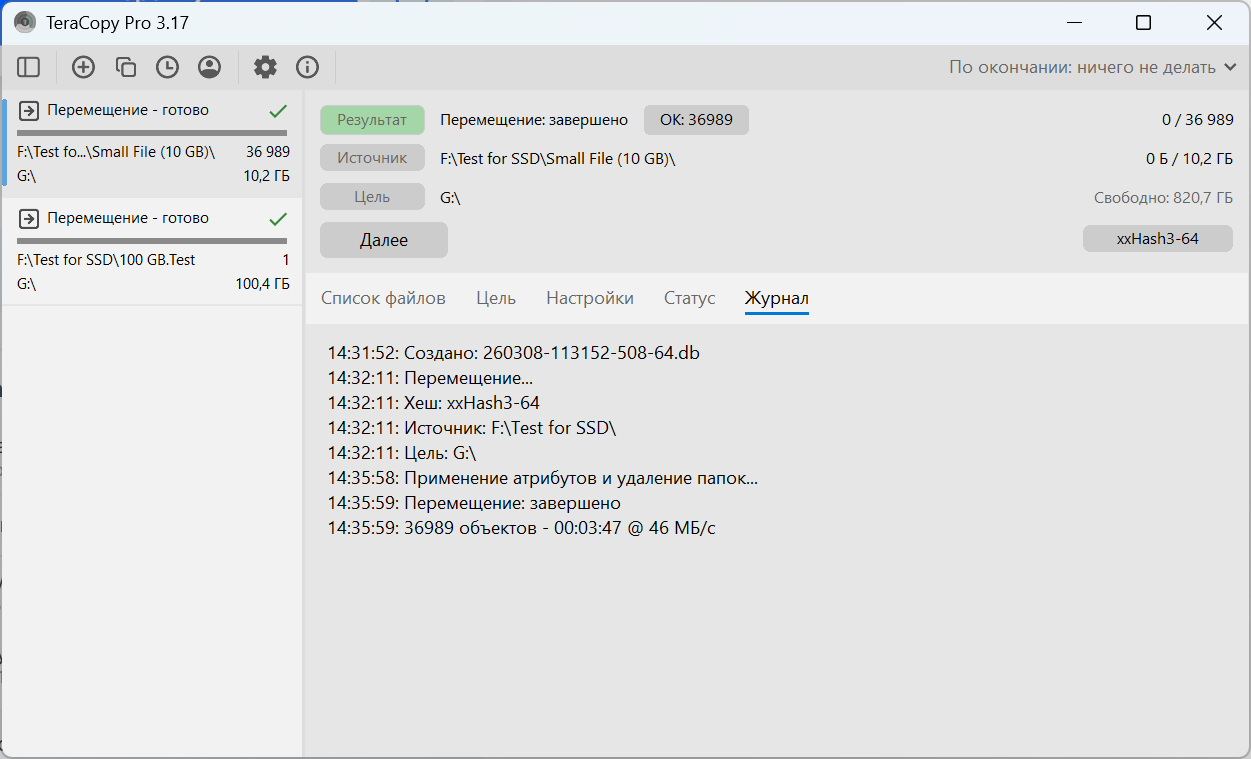Click the source path F:\Test for SSD\Small File (10 GB)\
The width and height of the screenshot is (1251, 759).
[x=558, y=159]
